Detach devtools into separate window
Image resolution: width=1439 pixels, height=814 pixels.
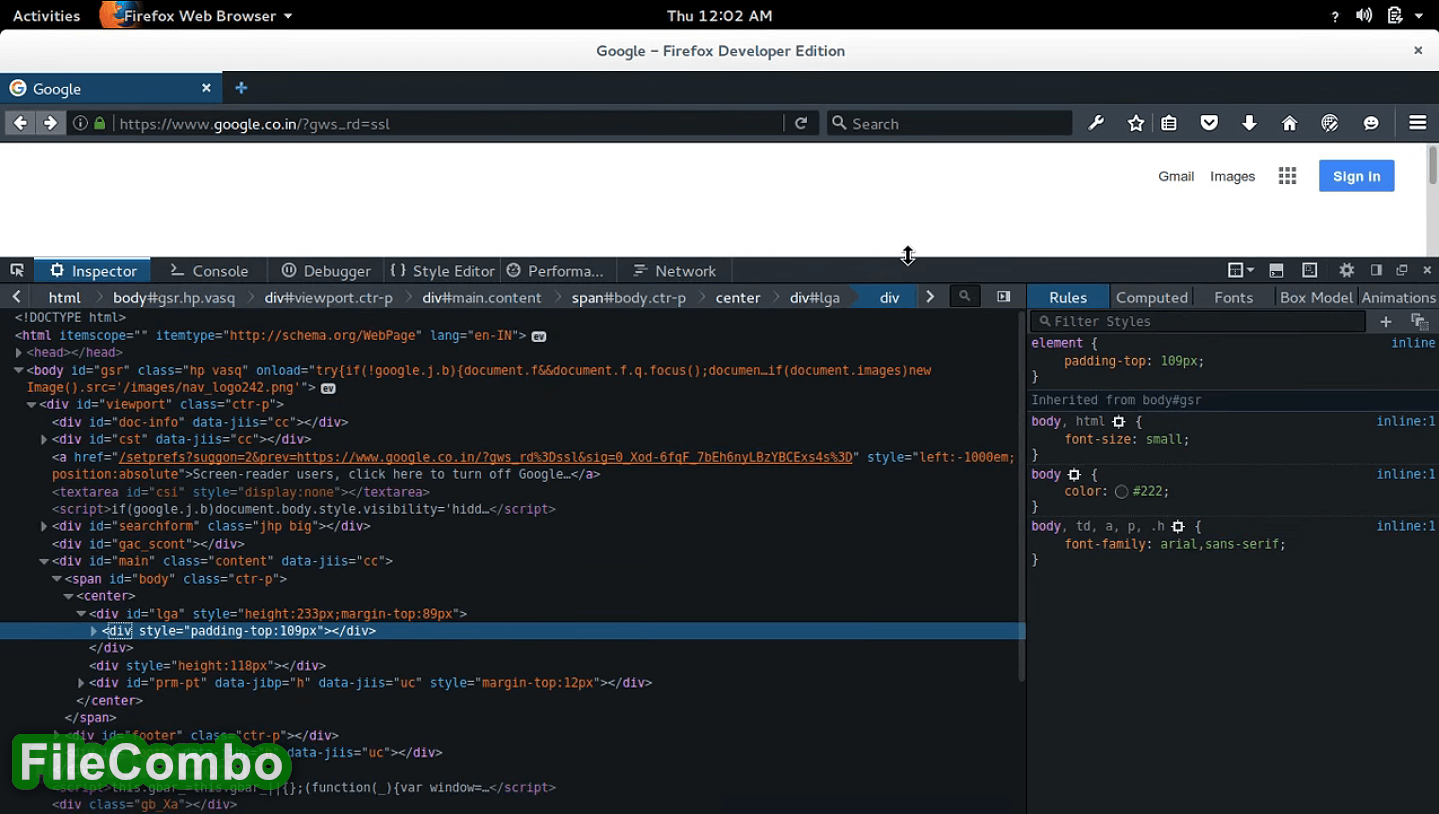click(1402, 270)
